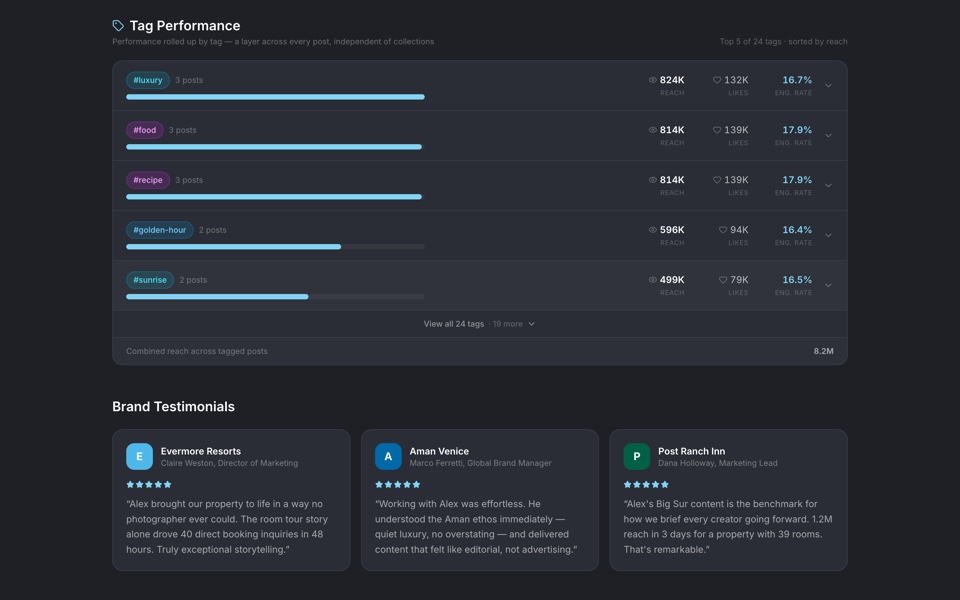The height and width of the screenshot is (600, 960).
Task: Click the eye icon in the #sunrise row
Action: [653, 280]
